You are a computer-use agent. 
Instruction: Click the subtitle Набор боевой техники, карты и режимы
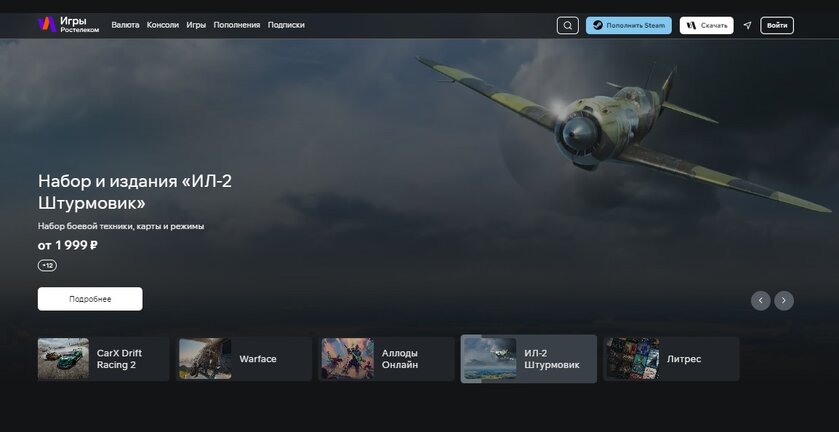click(121, 226)
